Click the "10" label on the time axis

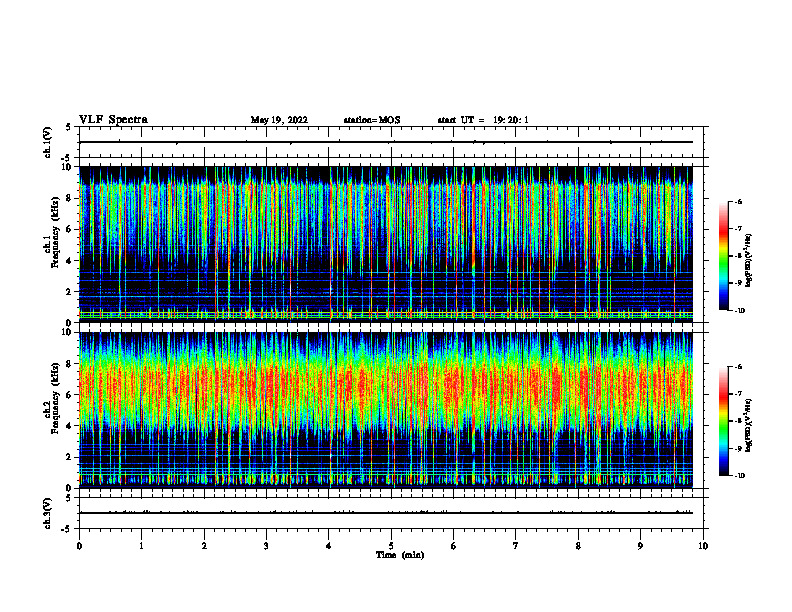coord(703,546)
